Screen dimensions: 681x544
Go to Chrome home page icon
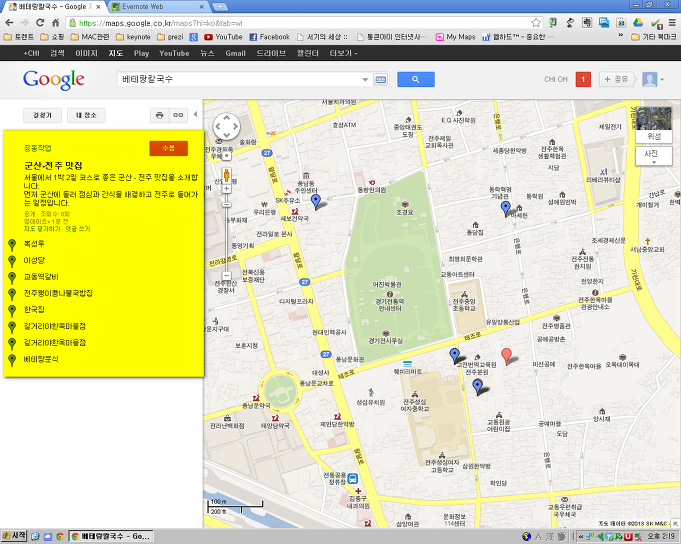pyautogui.click(x=56, y=23)
